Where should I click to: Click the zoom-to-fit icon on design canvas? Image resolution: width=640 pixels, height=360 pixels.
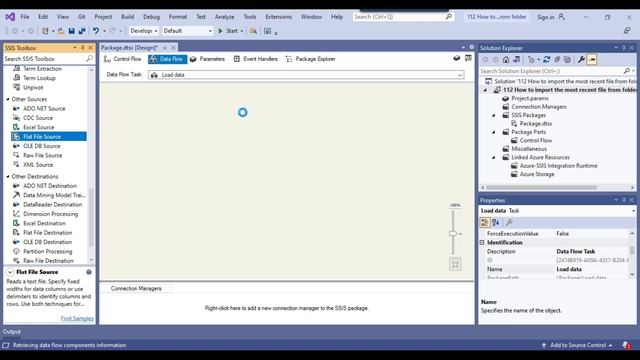455,264
